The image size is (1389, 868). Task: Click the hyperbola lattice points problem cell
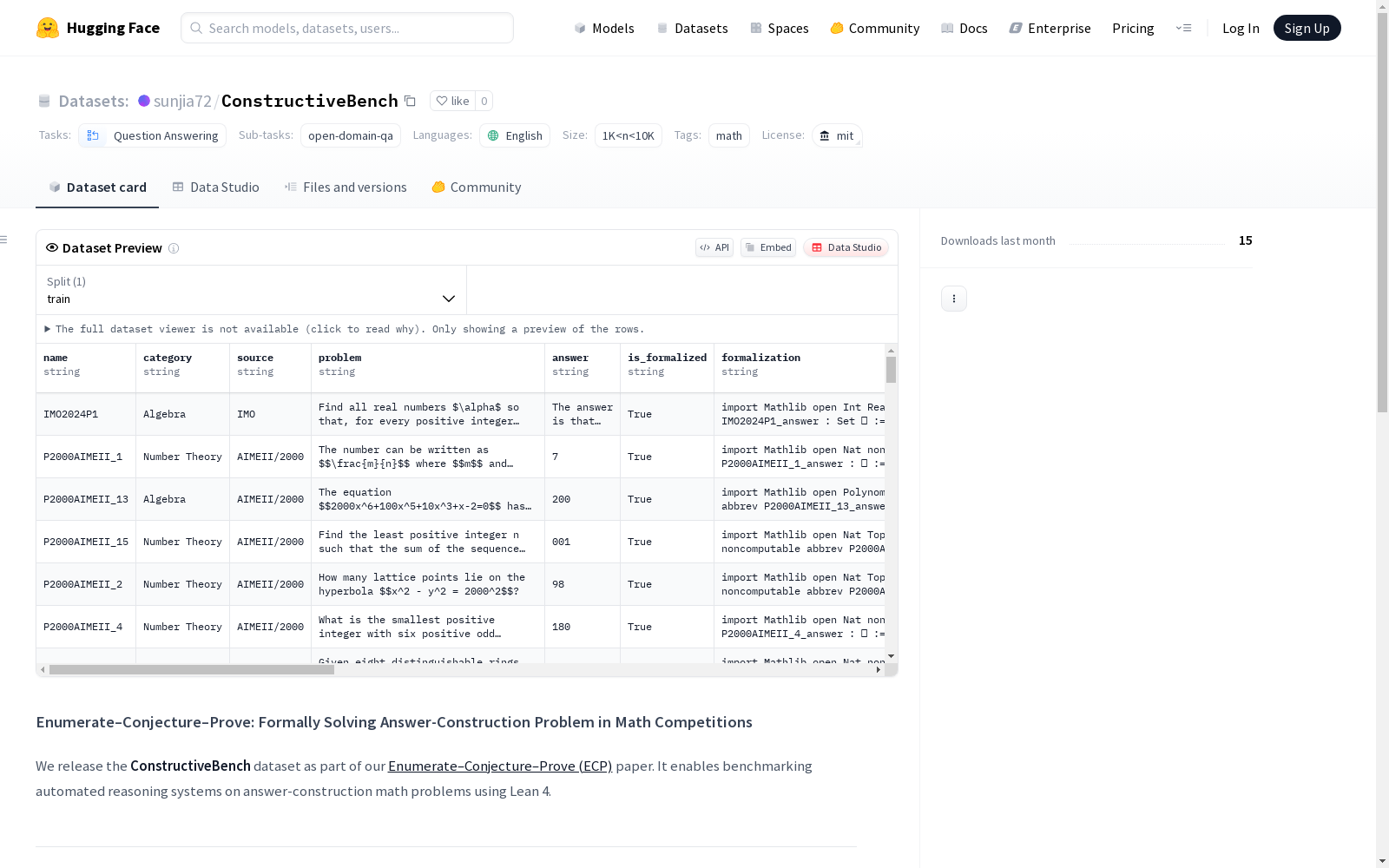[x=428, y=584]
